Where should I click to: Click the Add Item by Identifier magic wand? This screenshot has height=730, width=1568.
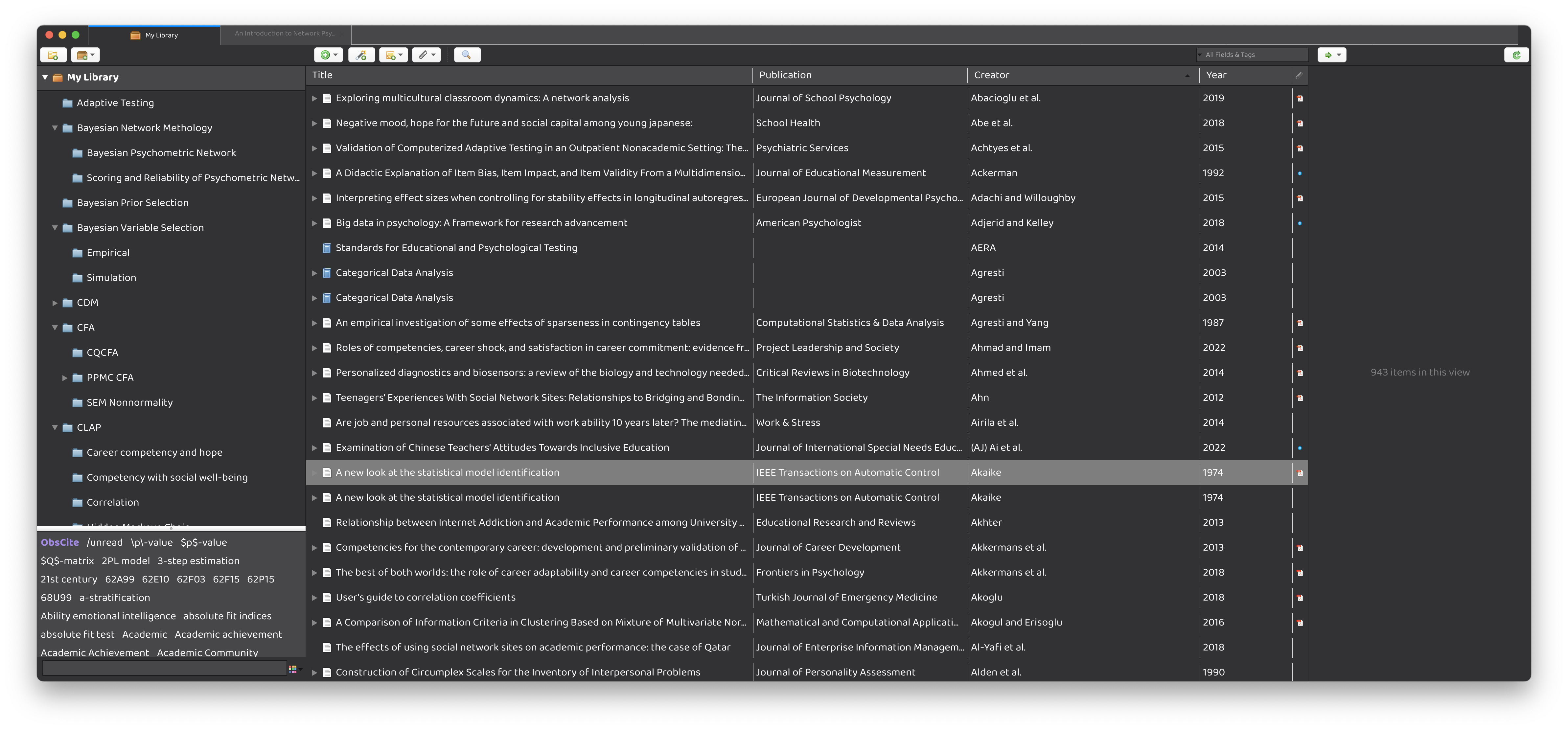(361, 55)
